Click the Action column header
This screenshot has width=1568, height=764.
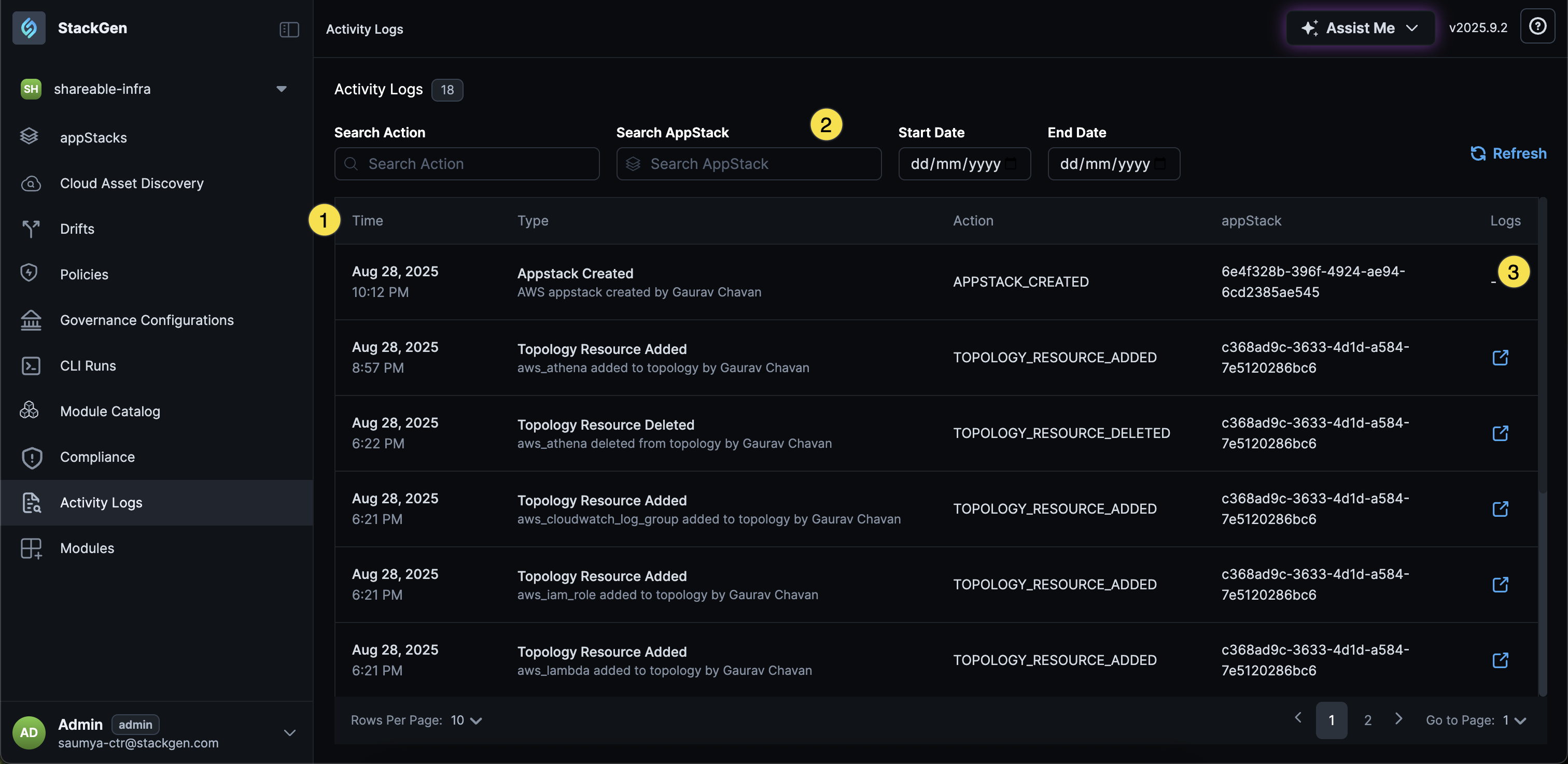pyautogui.click(x=973, y=221)
